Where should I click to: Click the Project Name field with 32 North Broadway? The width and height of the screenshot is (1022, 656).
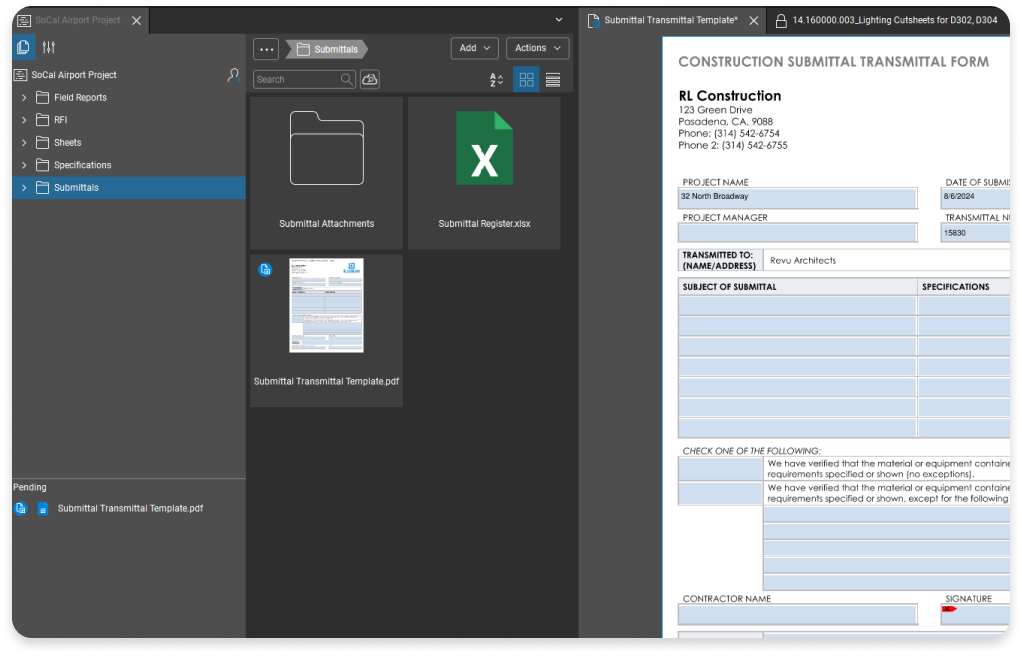pyautogui.click(x=798, y=198)
